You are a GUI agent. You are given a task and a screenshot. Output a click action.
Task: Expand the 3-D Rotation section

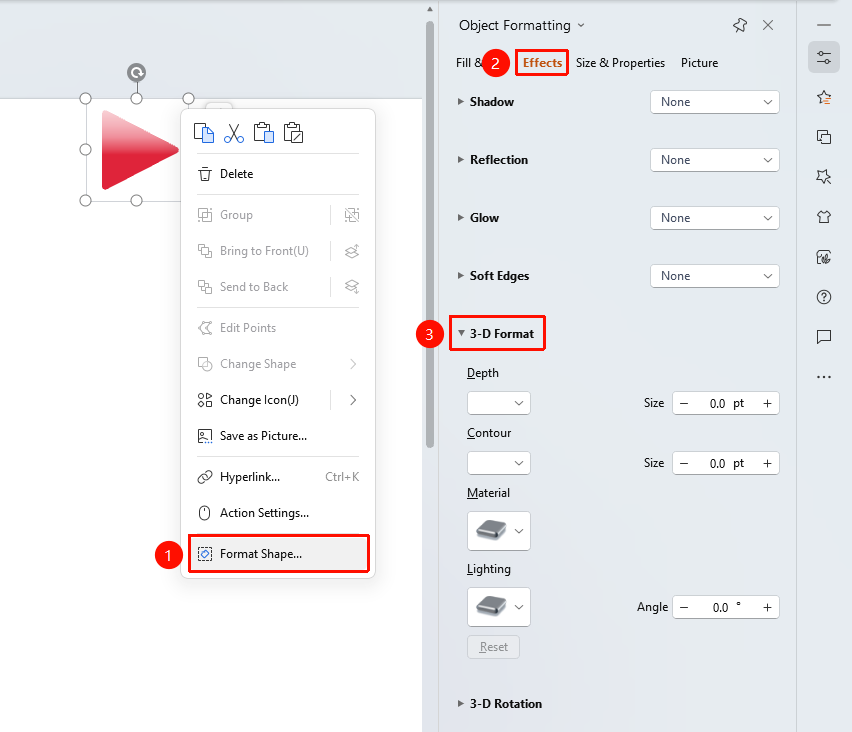[460, 704]
